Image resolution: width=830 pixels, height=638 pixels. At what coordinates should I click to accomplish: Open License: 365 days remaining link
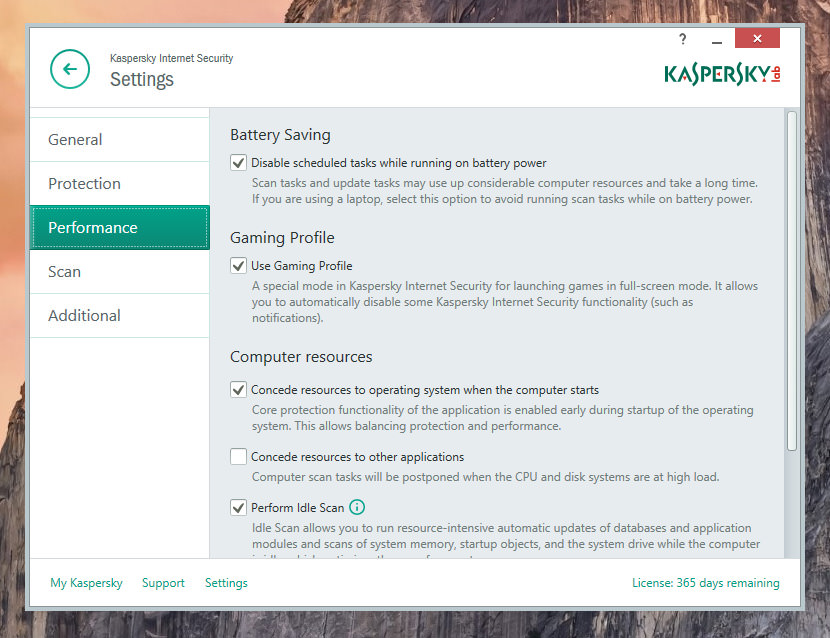coord(706,583)
